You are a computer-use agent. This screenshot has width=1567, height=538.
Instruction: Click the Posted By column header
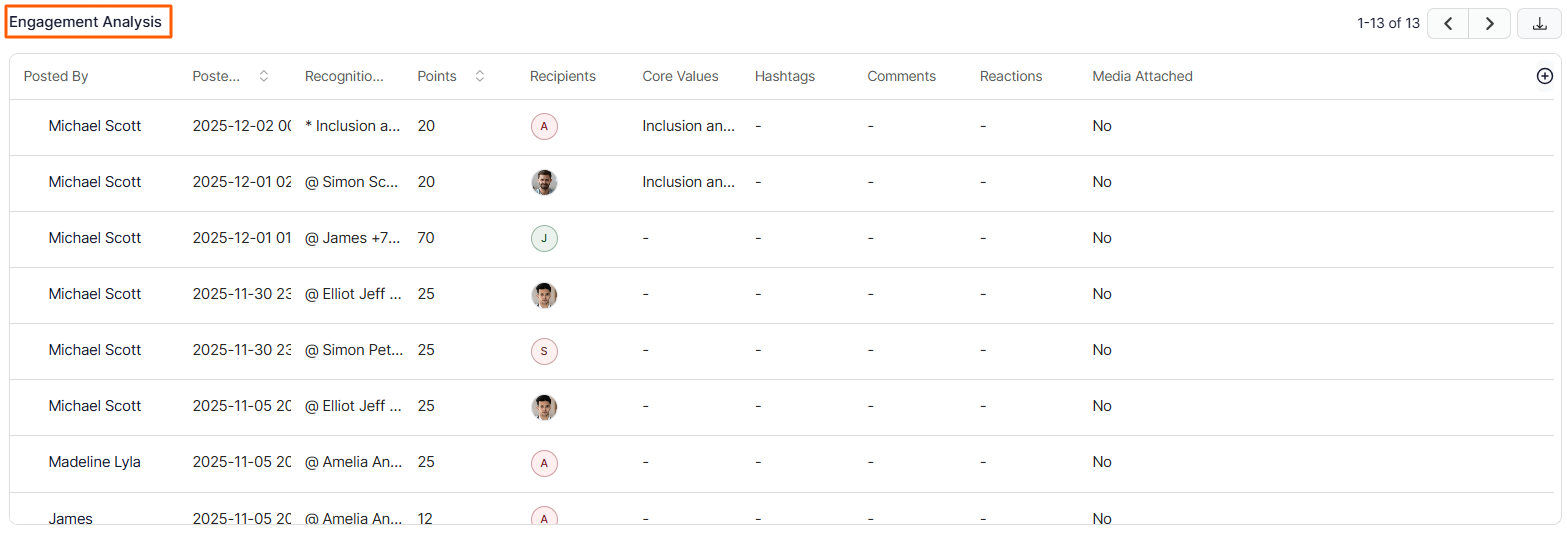[x=56, y=76]
